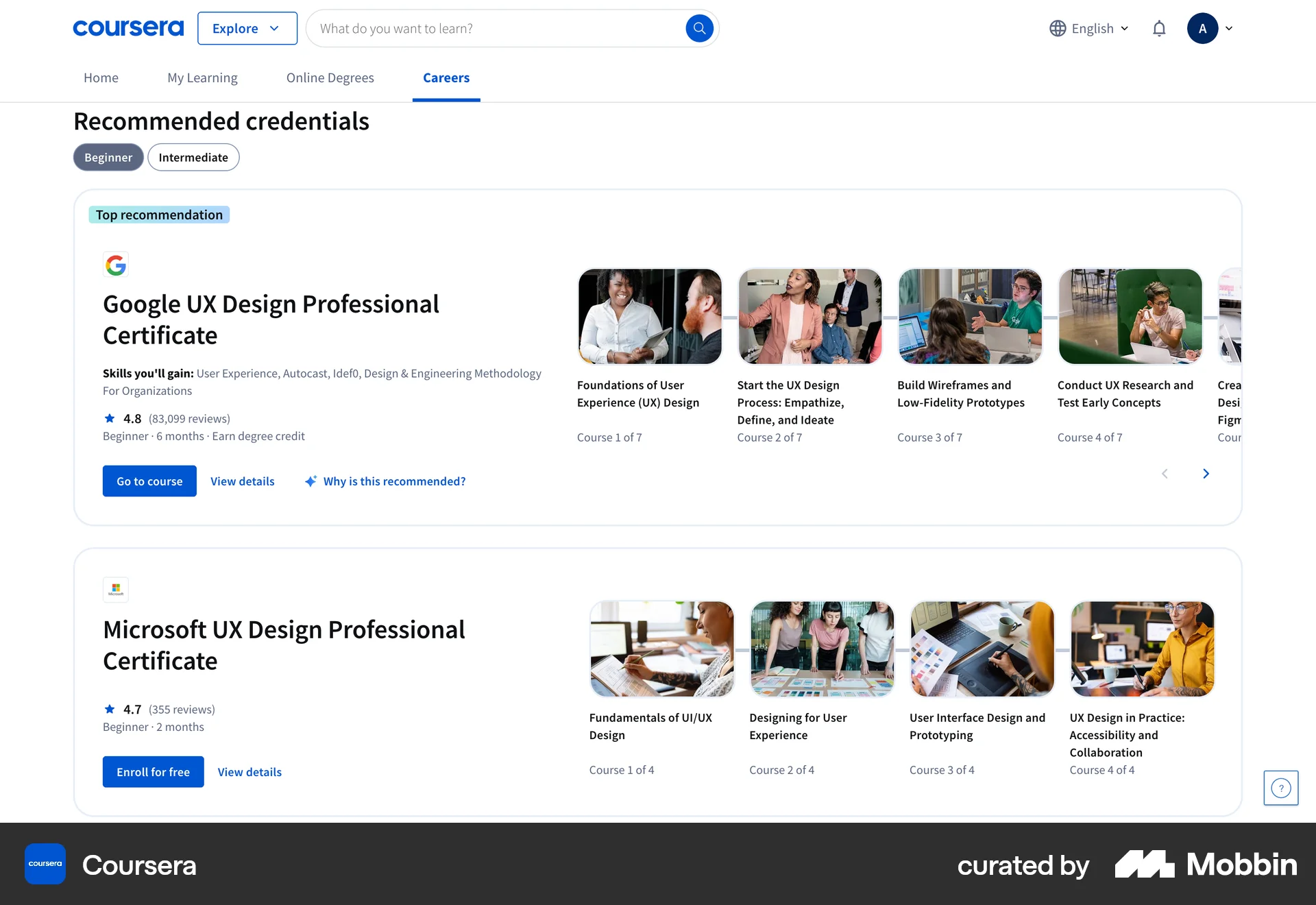Click the search magnifier icon
The height and width of the screenshot is (905, 1316).
click(699, 28)
